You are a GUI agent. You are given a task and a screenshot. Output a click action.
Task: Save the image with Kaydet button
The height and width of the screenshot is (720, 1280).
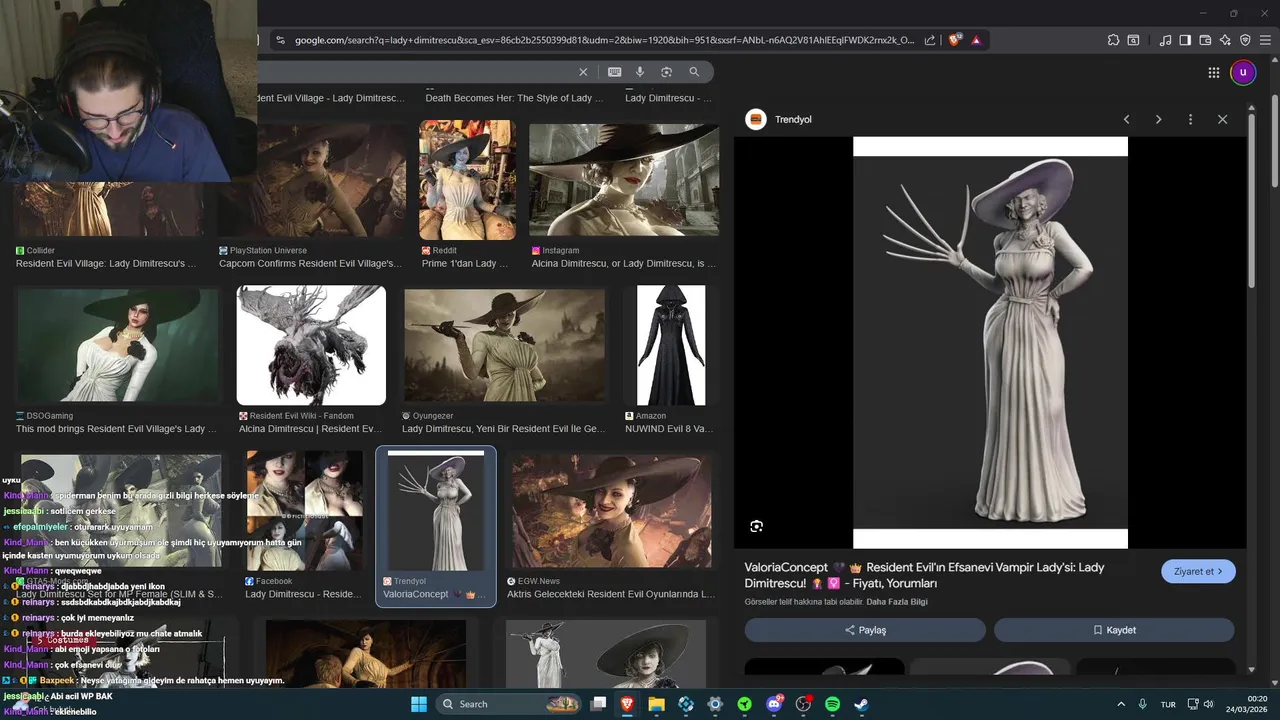click(x=1114, y=630)
